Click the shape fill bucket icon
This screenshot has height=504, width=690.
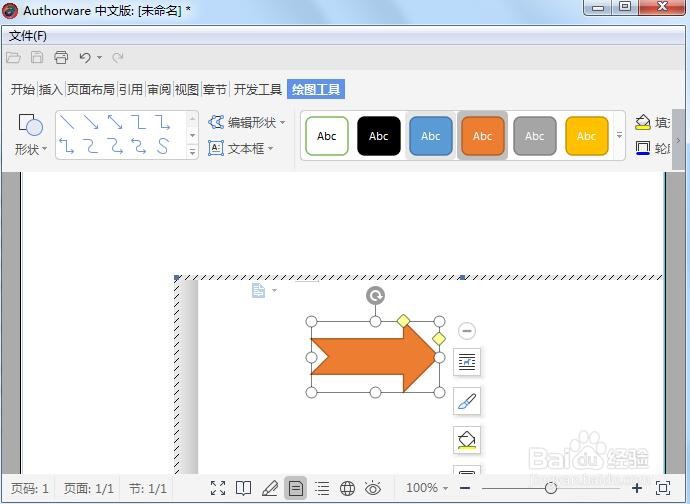643,122
